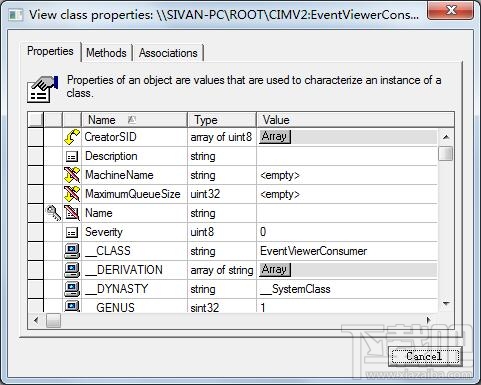Click the Name row's crossed-out property icon
Image resolution: width=481 pixels, height=385 pixels.
tap(72, 213)
